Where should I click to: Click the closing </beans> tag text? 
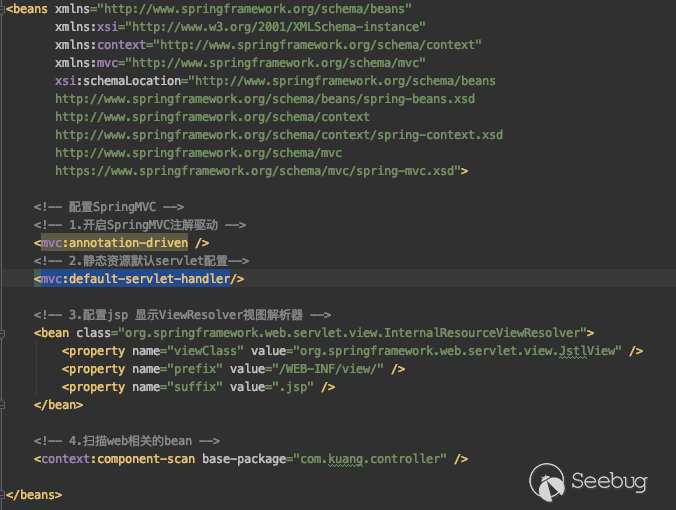[34, 495]
